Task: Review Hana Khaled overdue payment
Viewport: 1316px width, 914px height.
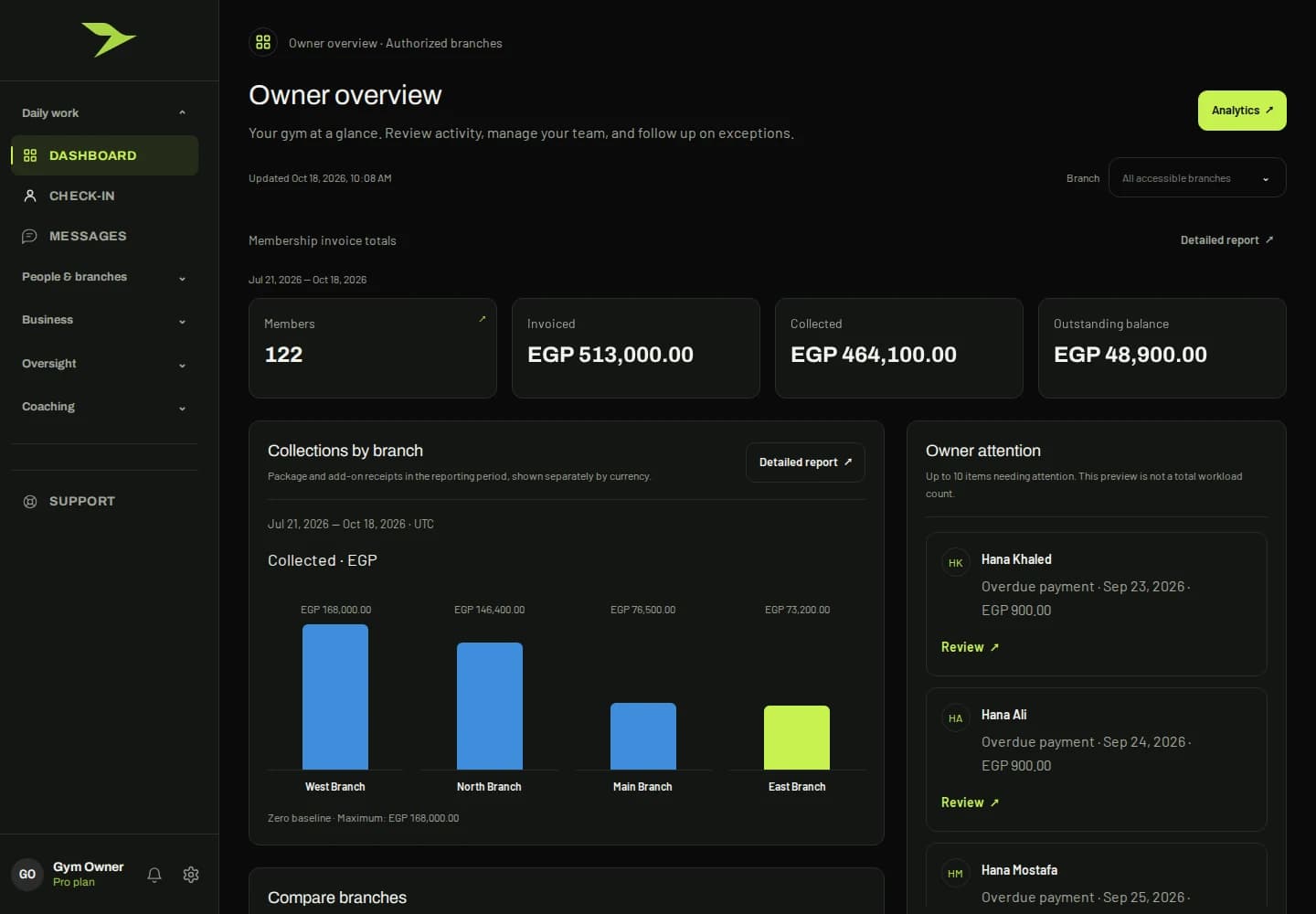Action: (970, 647)
